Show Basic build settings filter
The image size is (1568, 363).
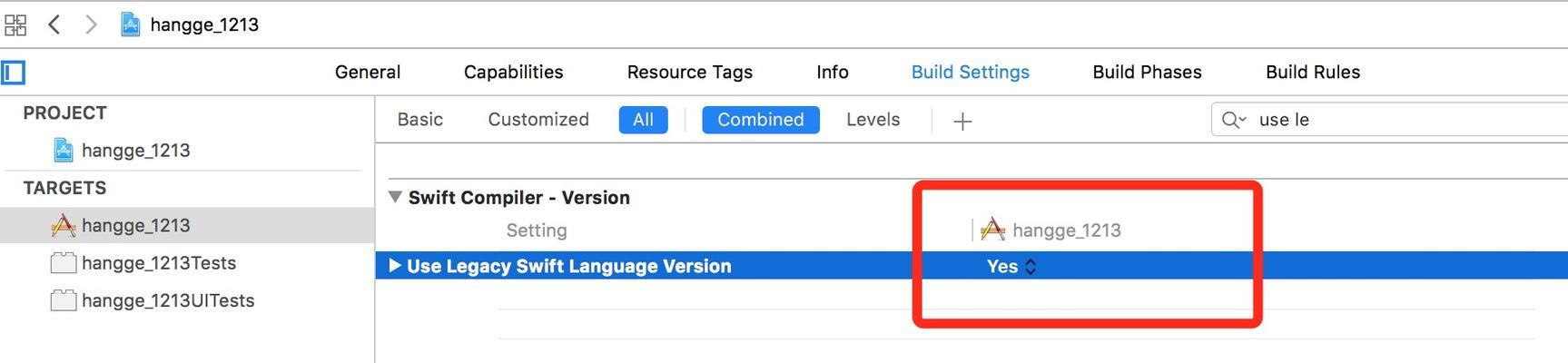point(420,120)
